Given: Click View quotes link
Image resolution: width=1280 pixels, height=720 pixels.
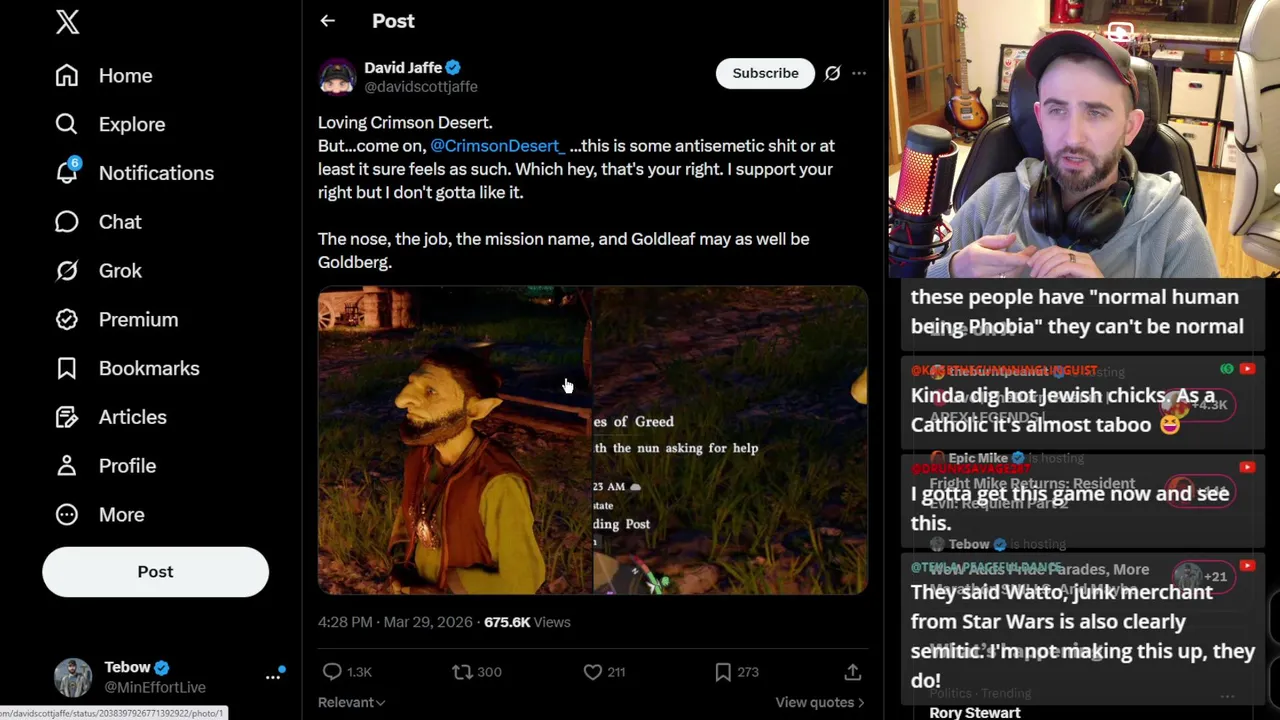Looking at the screenshot, I should 820,702.
